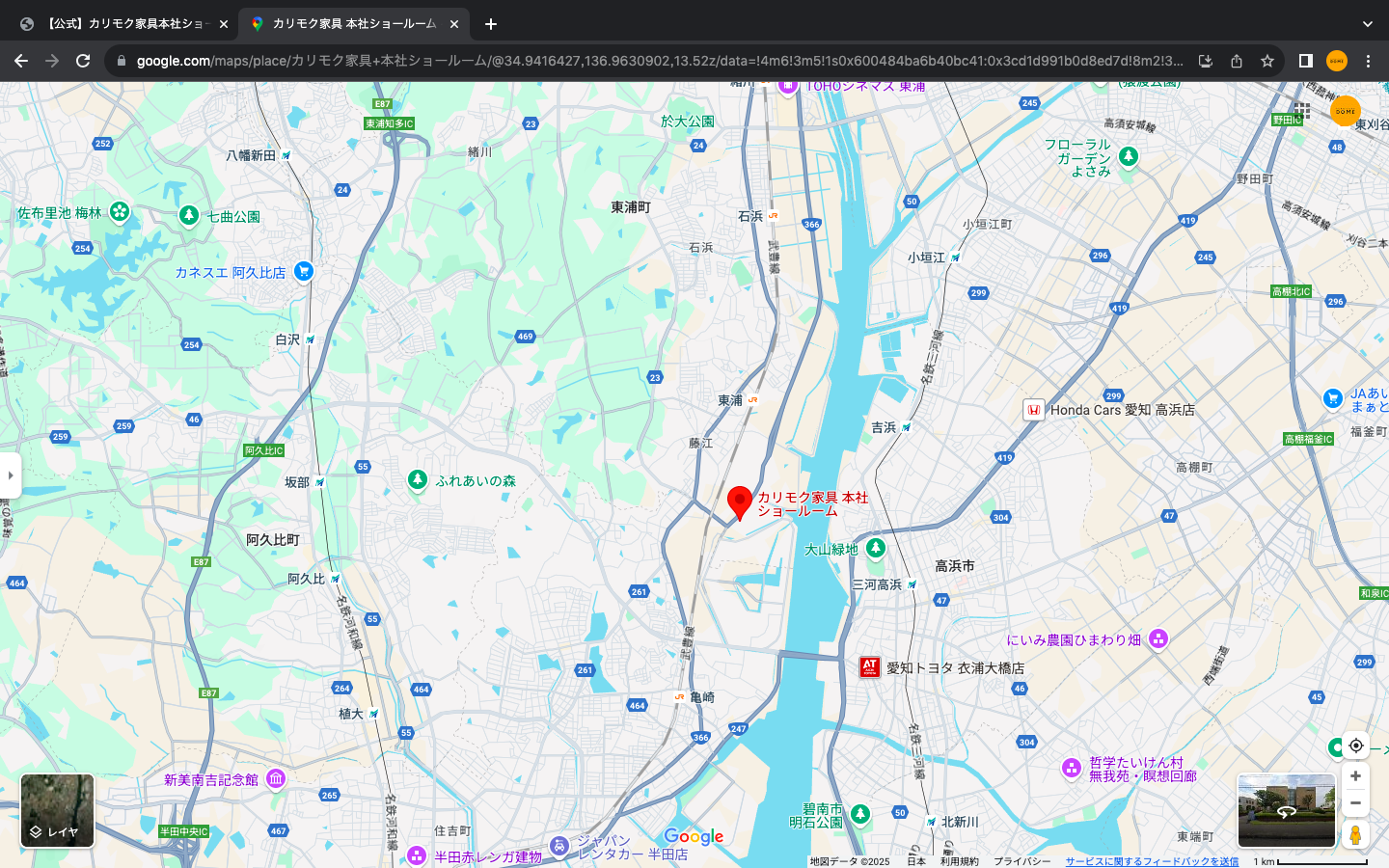Image resolution: width=1389 pixels, height=868 pixels.
Task: Click the JAあいち shopping cart marker
Action: [x=1333, y=398]
